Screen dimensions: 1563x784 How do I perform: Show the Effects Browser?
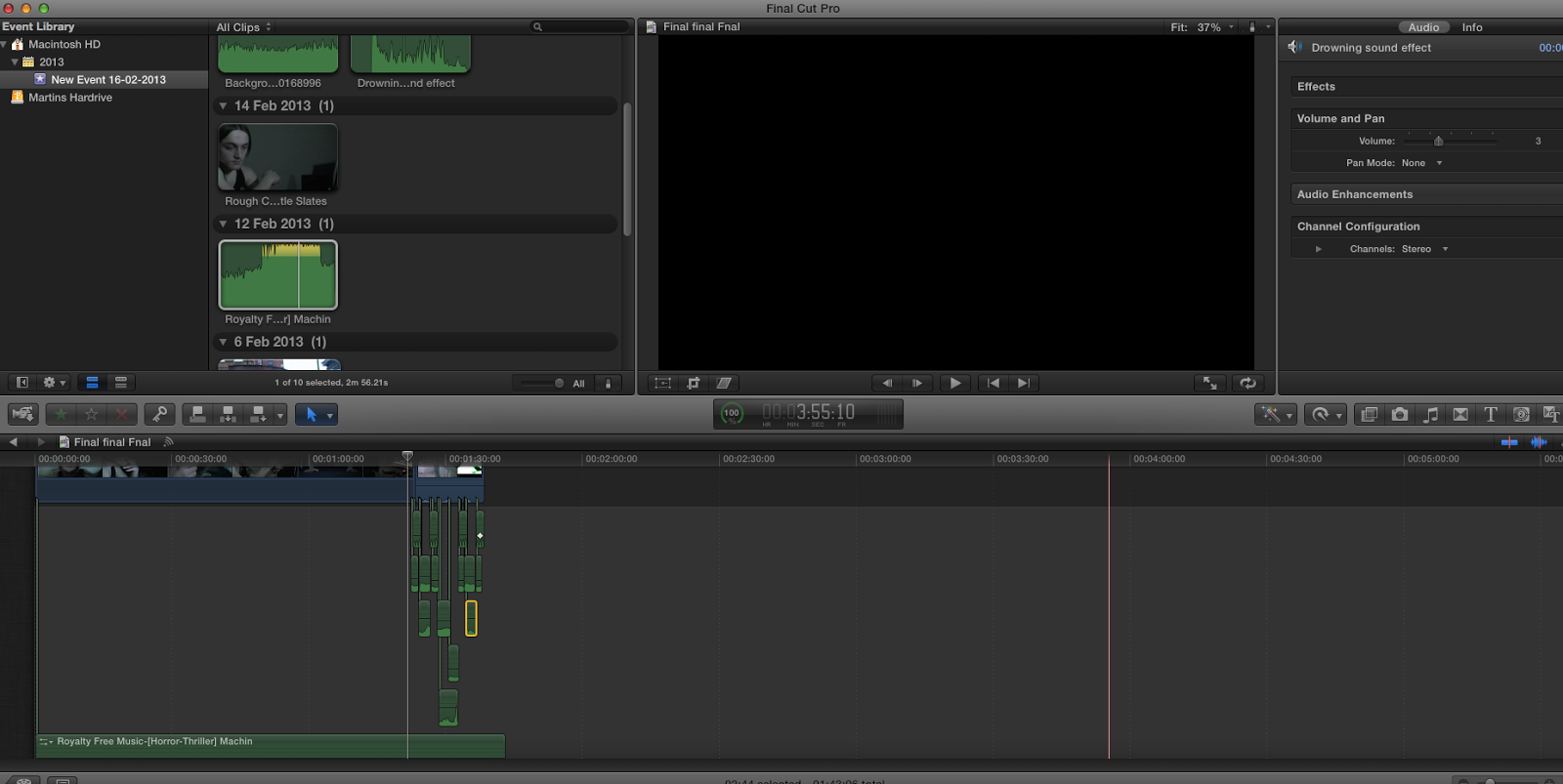[1370, 414]
